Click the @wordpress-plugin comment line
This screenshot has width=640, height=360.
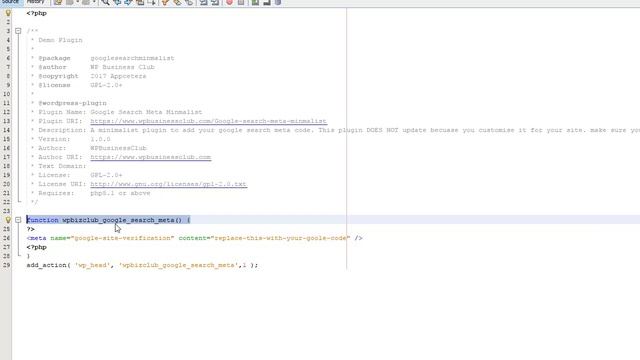point(72,103)
